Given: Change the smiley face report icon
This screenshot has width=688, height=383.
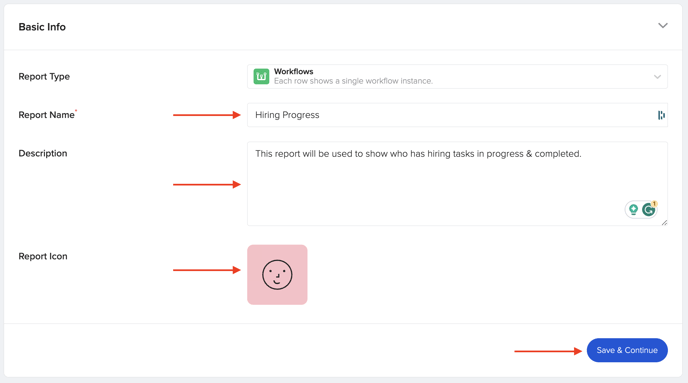Looking at the screenshot, I should pos(277,275).
